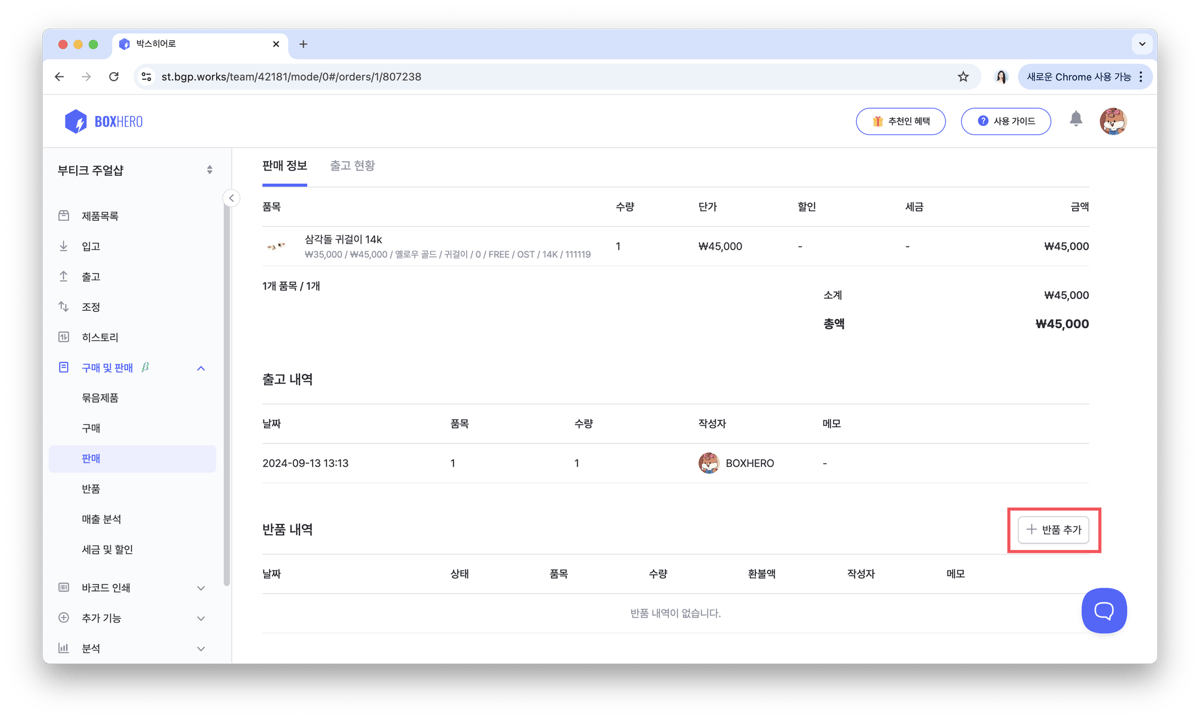Screen dimensions: 1200x720
Task: Expand the 바코드 인쇄 menu
Action: [x=201, y=588]
